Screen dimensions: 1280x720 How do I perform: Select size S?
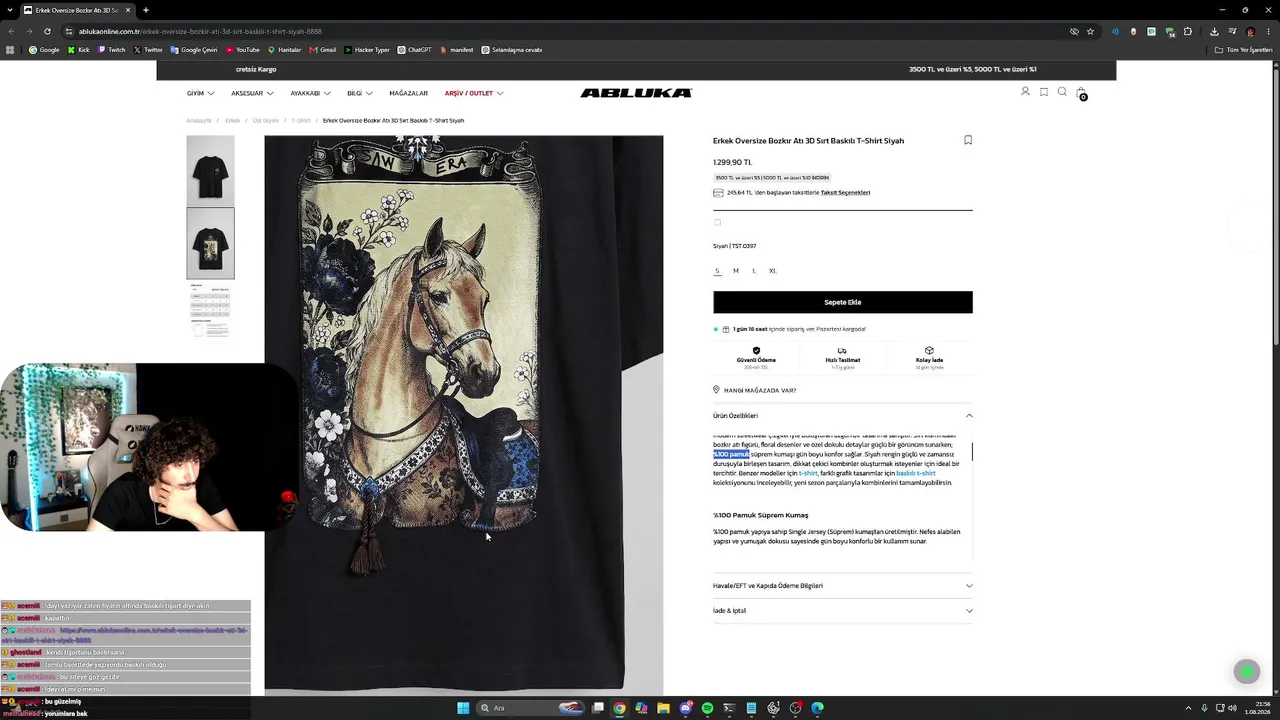point(717,271)
